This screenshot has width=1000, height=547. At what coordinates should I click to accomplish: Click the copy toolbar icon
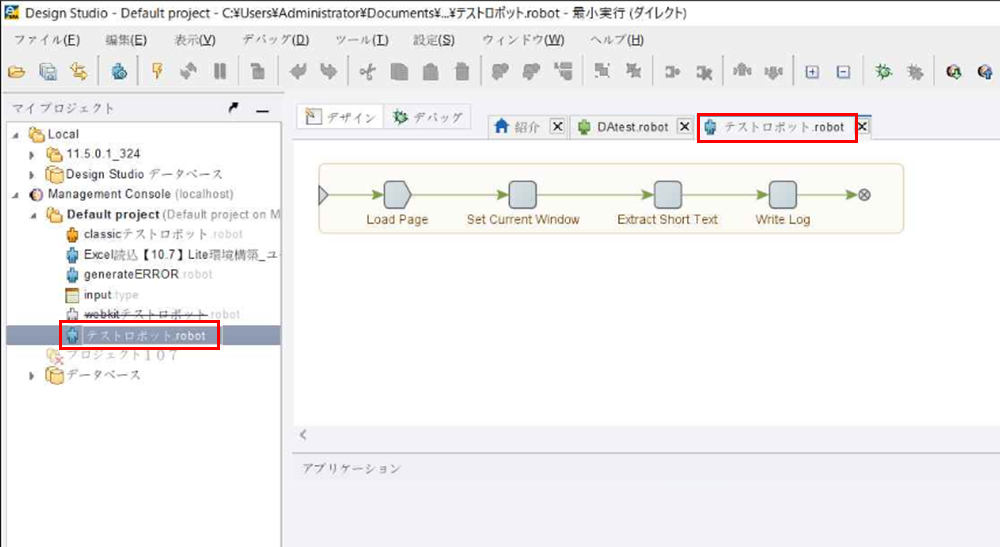[399, 71]
